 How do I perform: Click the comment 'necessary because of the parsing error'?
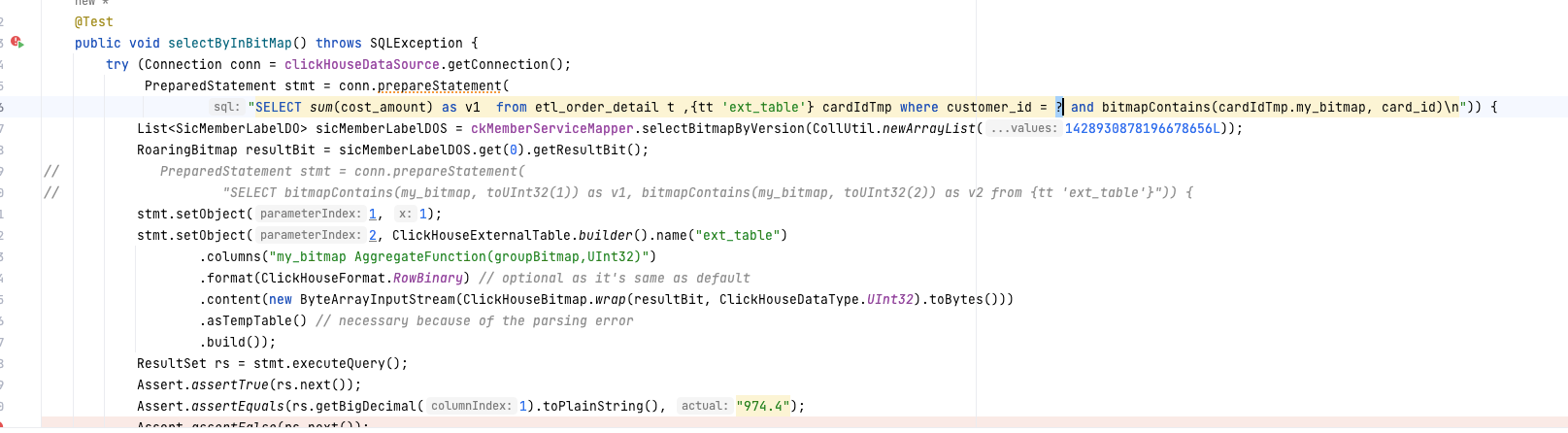pyautogui.click(x=475, y=320)
